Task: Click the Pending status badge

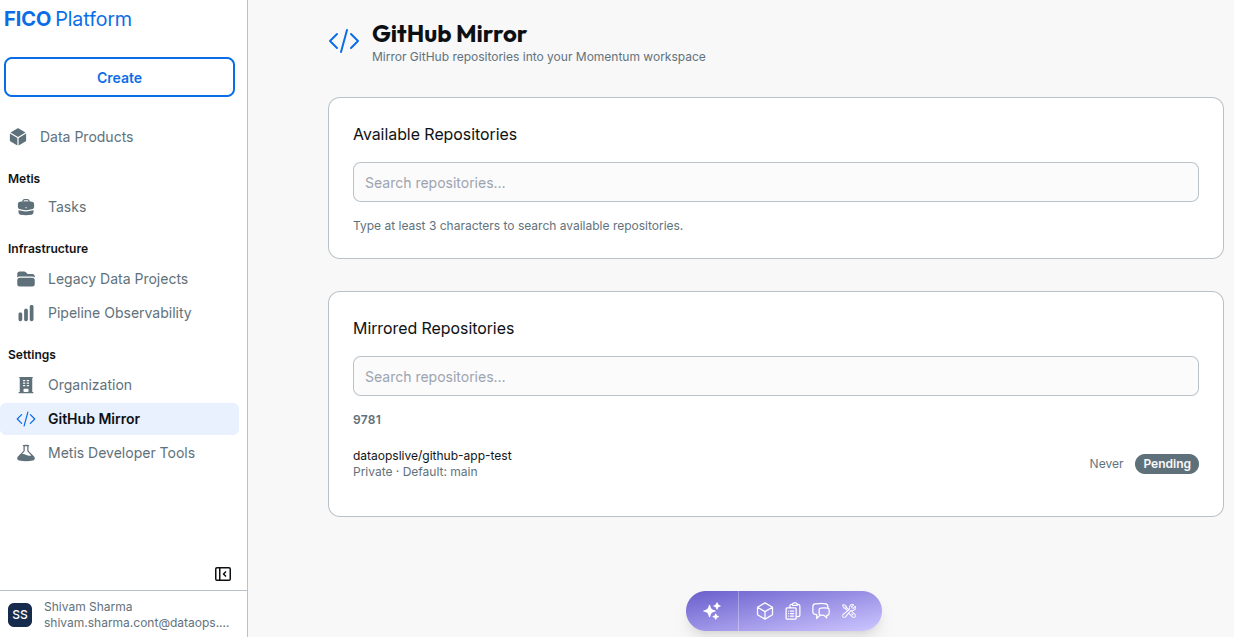Action: coord(1167,464)
